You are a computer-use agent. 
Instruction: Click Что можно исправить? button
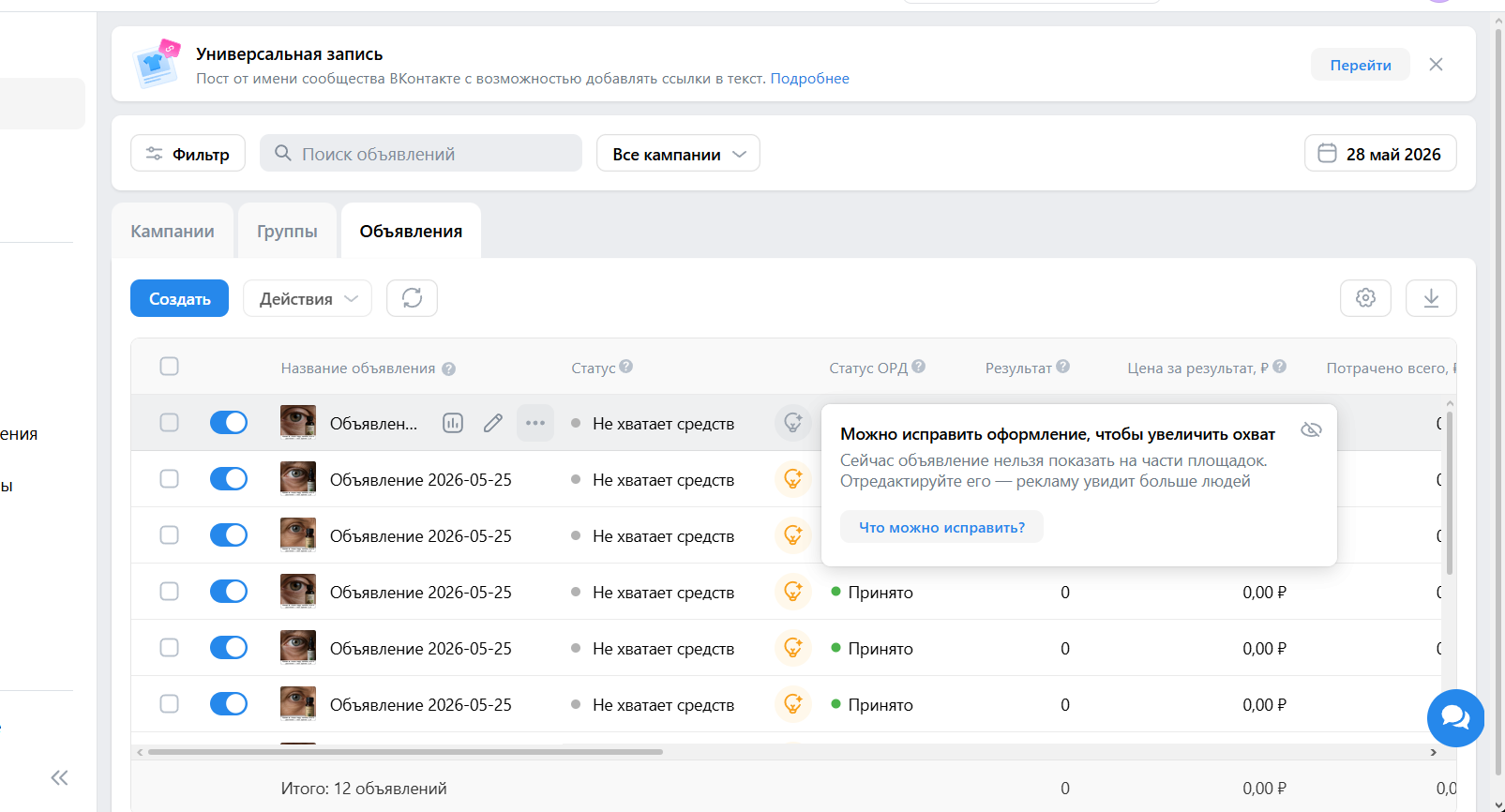click(941, 527)
